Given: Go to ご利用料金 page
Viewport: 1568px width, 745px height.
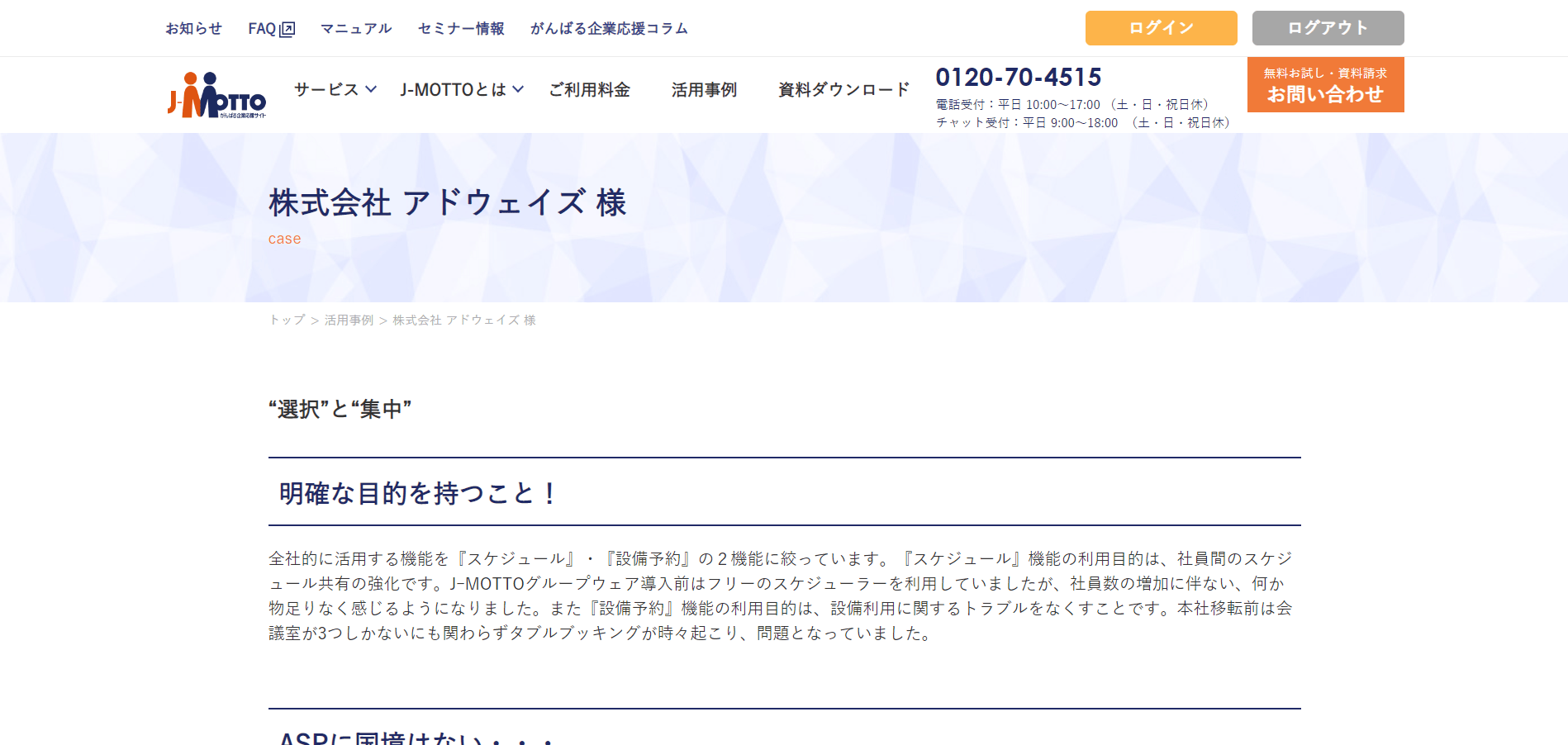Looking at the screenshot, I should (x=589, y=89).
